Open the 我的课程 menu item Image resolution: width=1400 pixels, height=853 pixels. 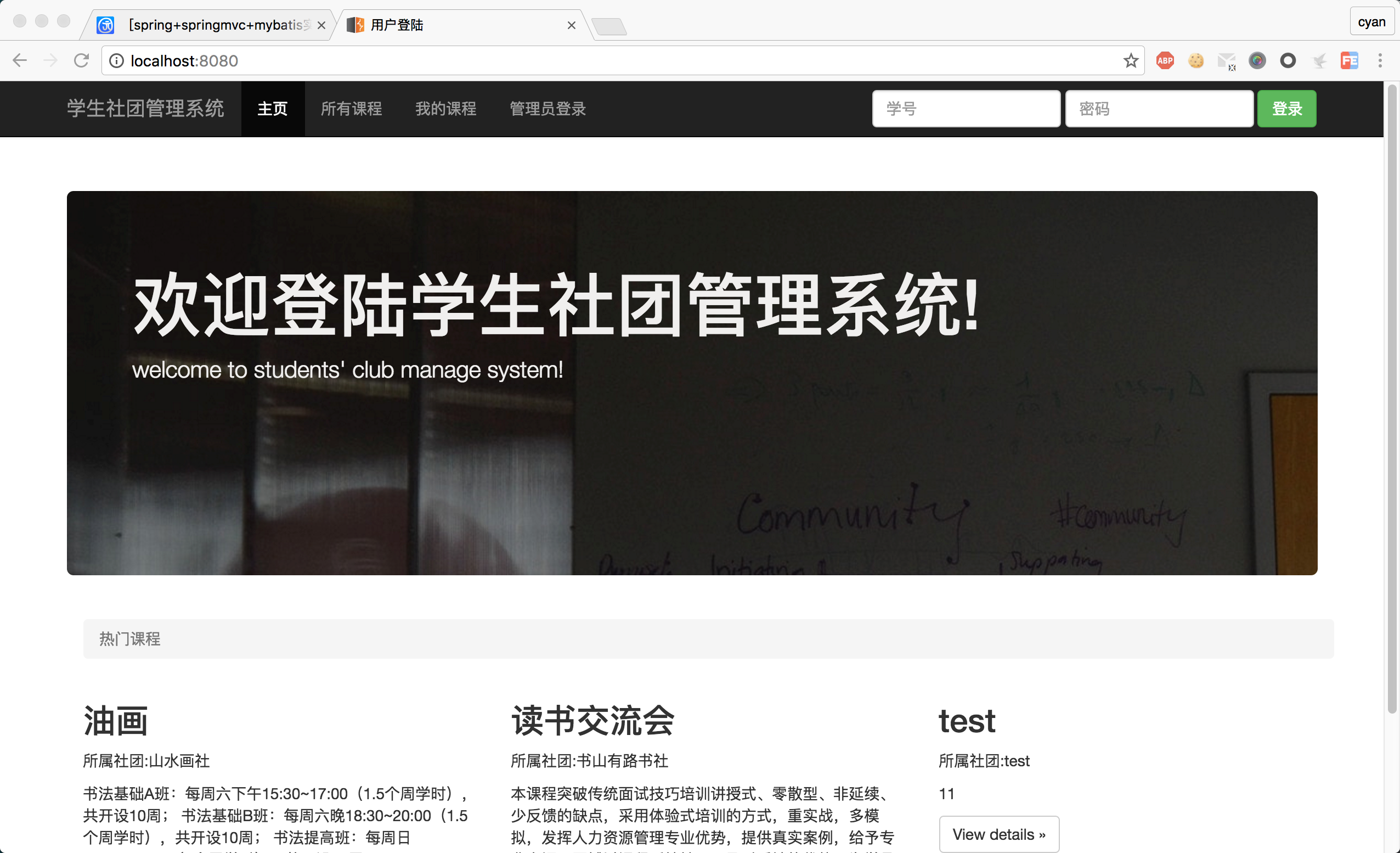[x=445, y=109]
